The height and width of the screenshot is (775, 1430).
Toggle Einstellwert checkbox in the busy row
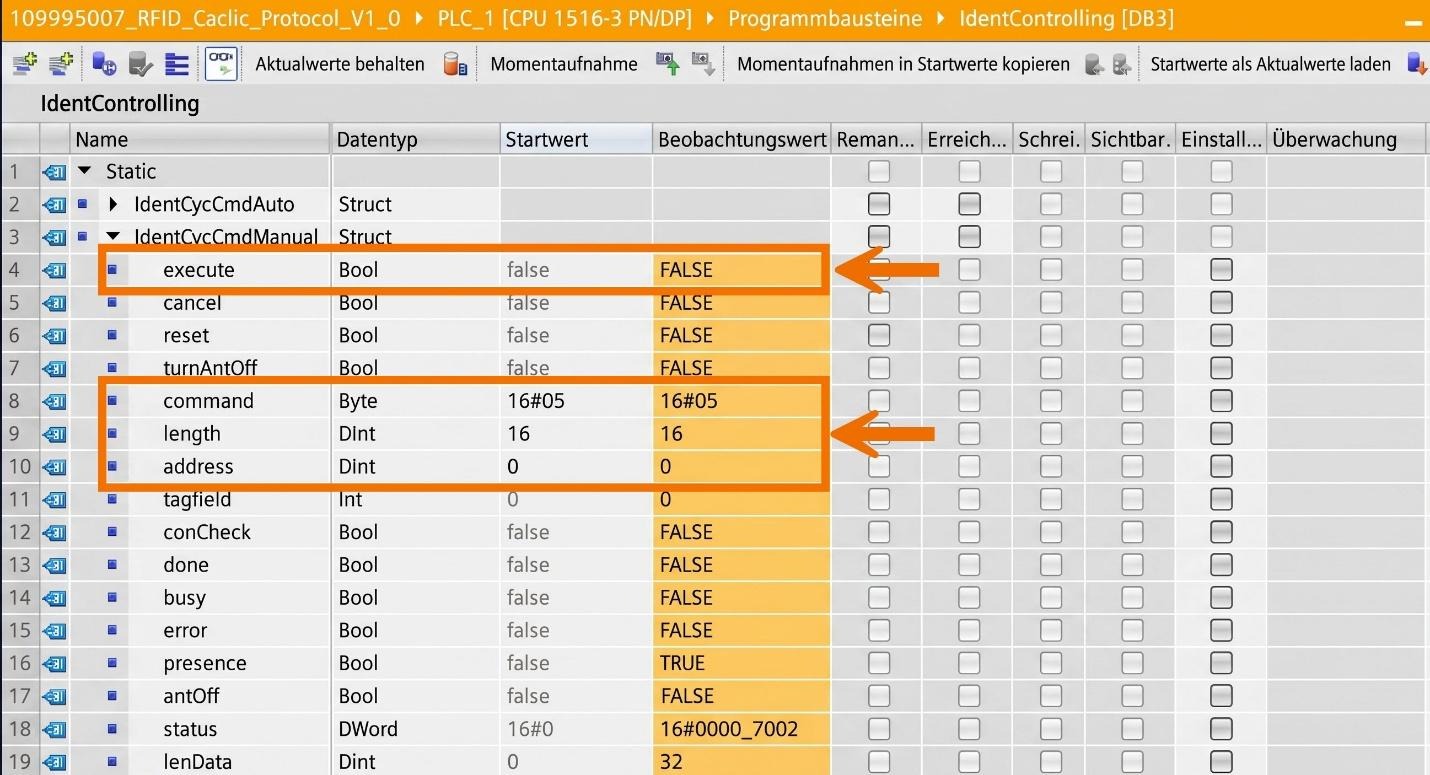1221,598
